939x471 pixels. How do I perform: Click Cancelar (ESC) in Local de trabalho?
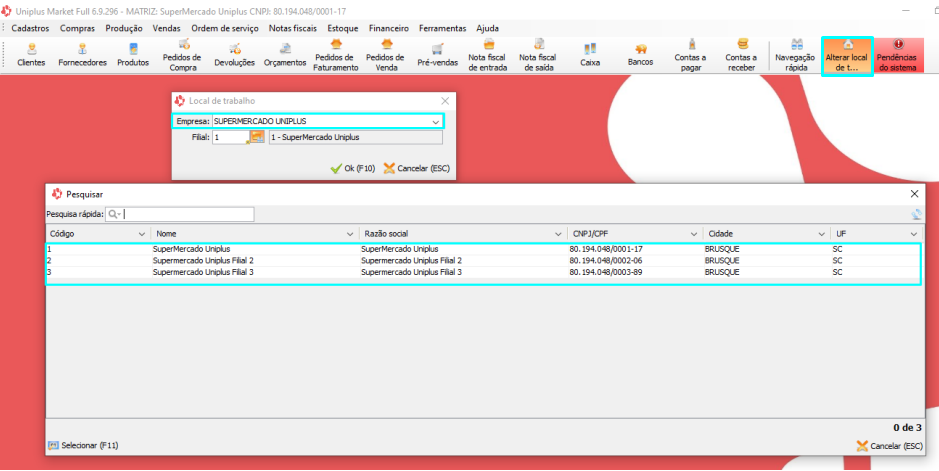(x=417, y=169)
